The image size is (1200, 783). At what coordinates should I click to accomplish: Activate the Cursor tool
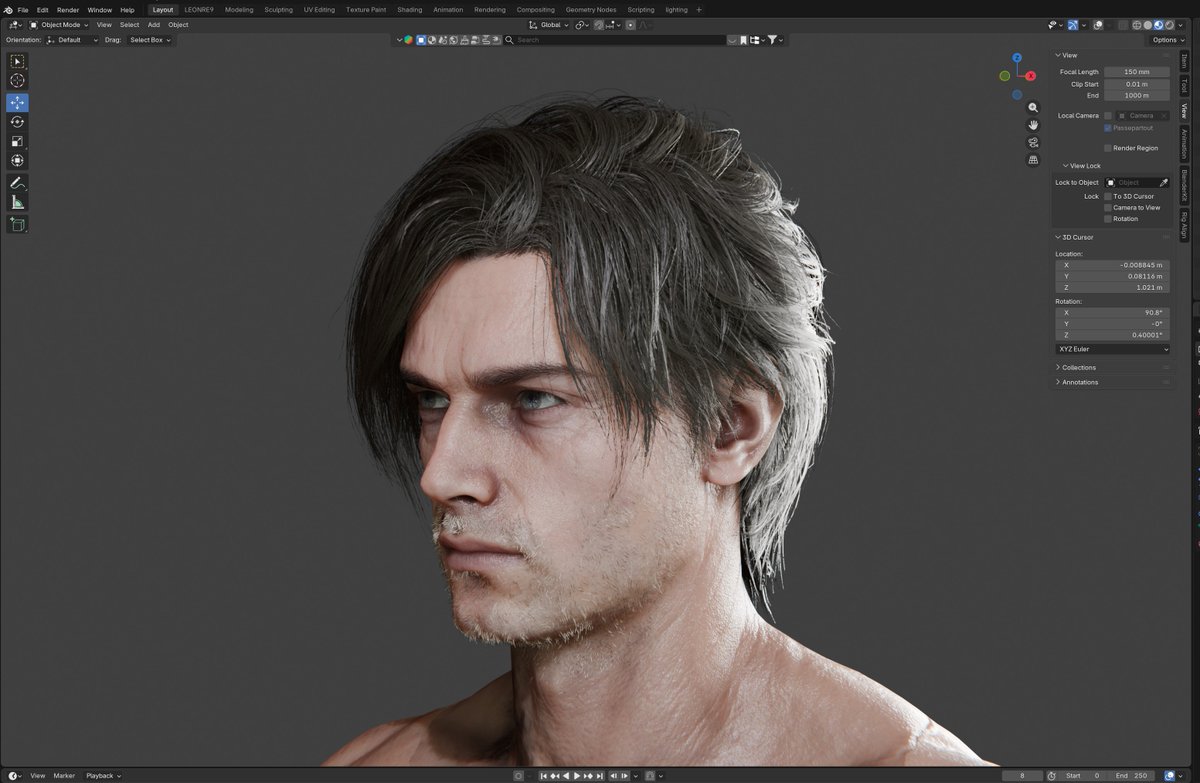click(x=17, y=80)
